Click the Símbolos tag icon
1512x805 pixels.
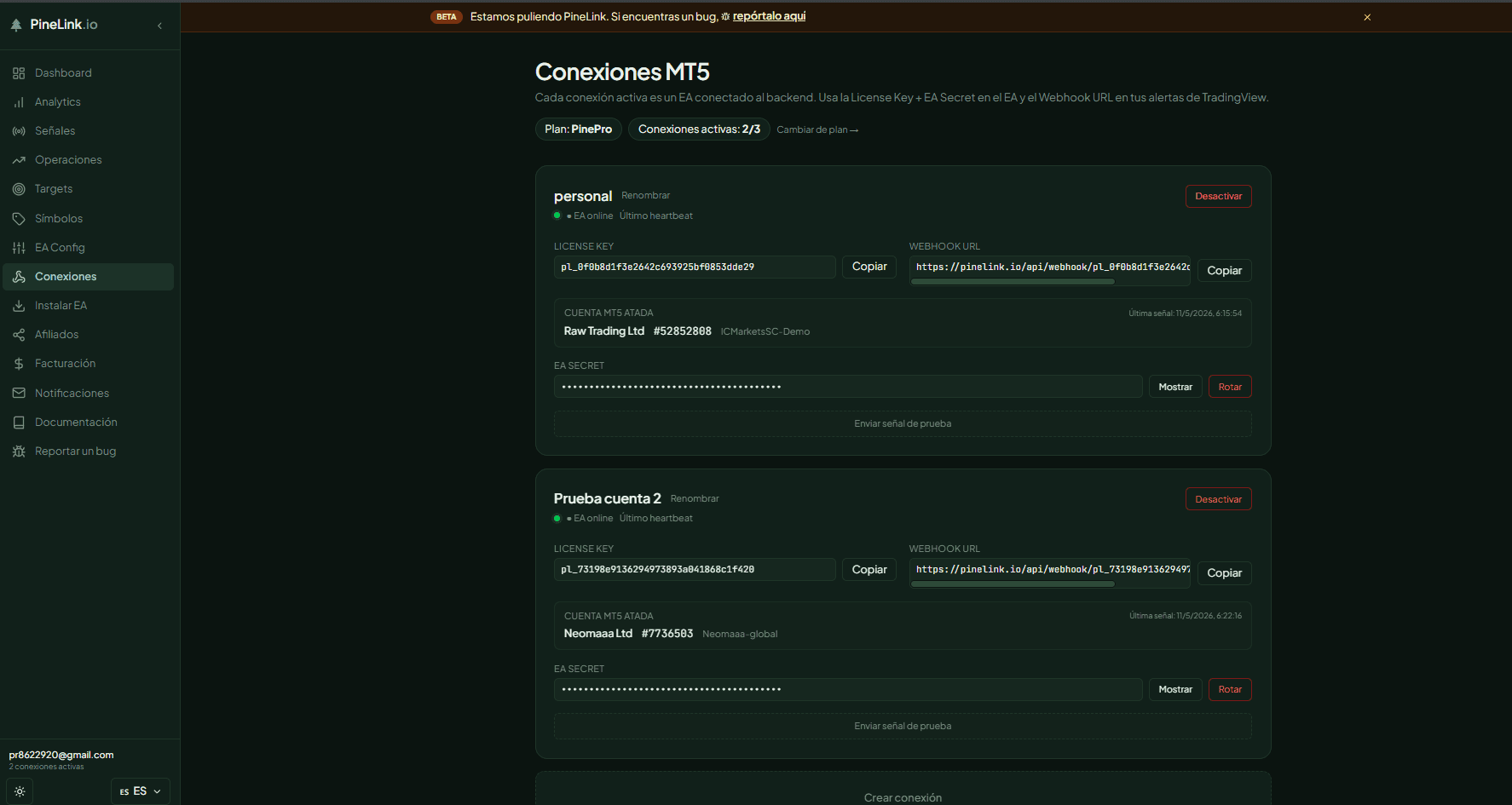coord(19,219)
